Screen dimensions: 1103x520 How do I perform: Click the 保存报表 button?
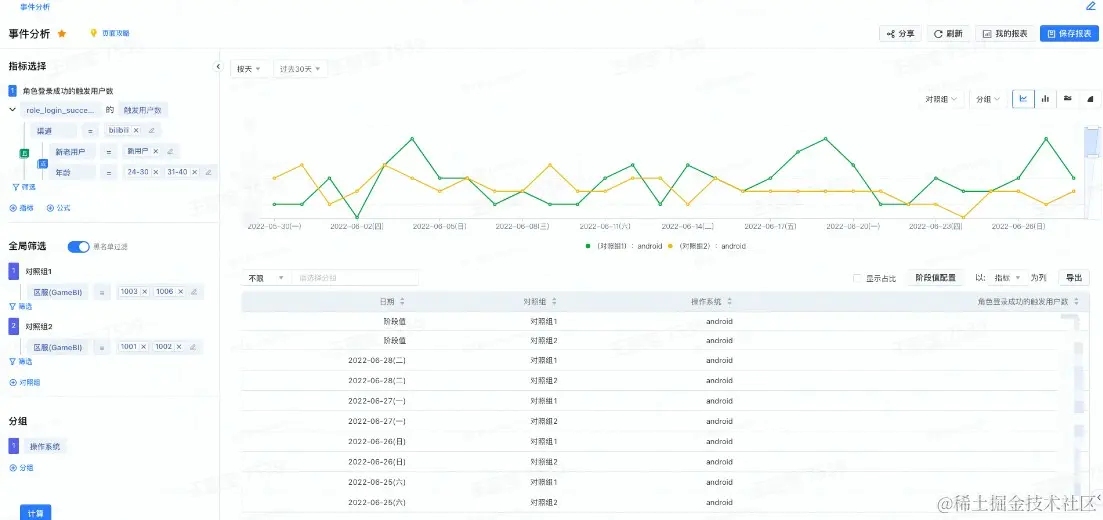tap(1069, 33)
